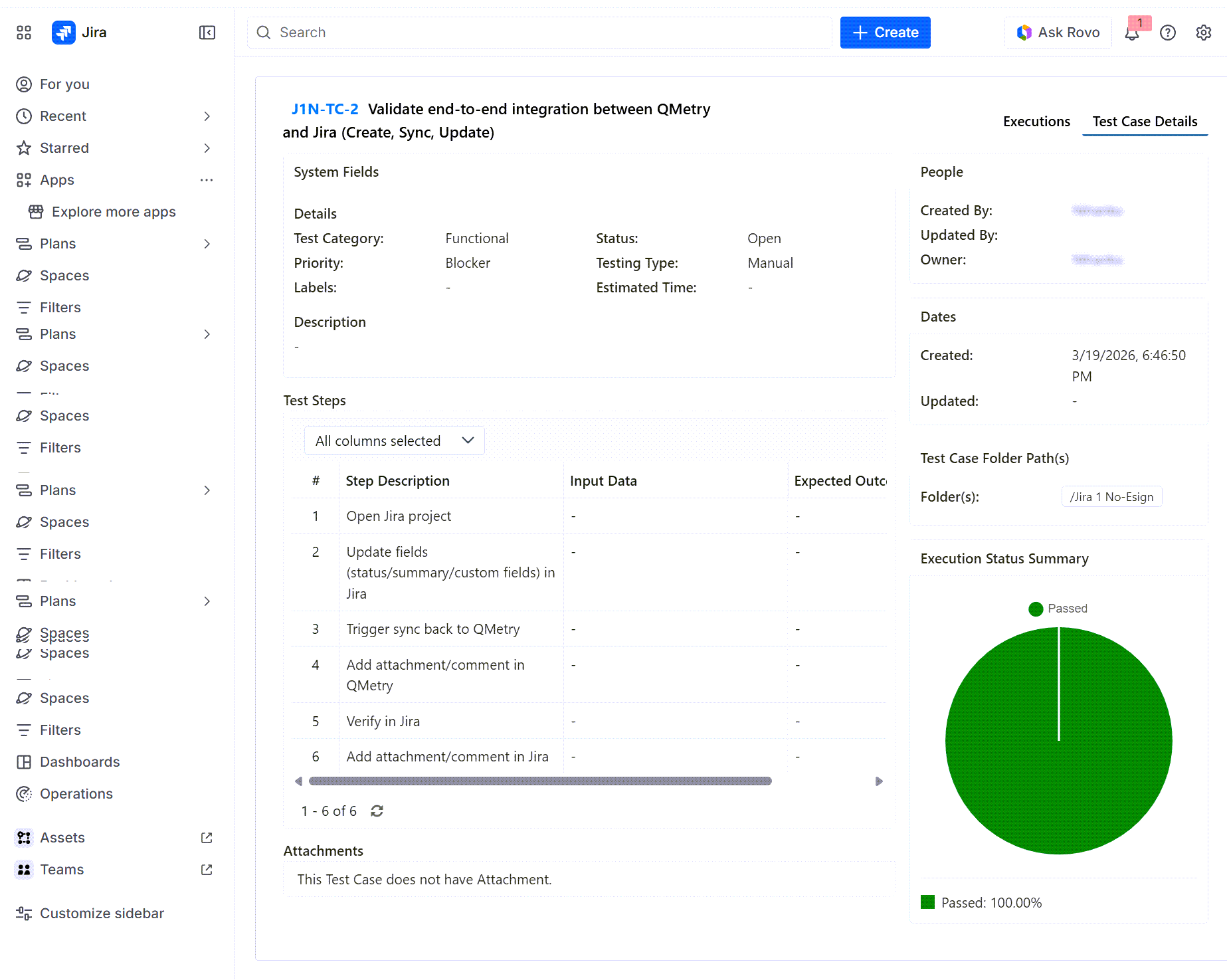Click the test steps horizontal scrollbar right arrow
Screen dimensions: 1227x980
(x=879, y=781)
